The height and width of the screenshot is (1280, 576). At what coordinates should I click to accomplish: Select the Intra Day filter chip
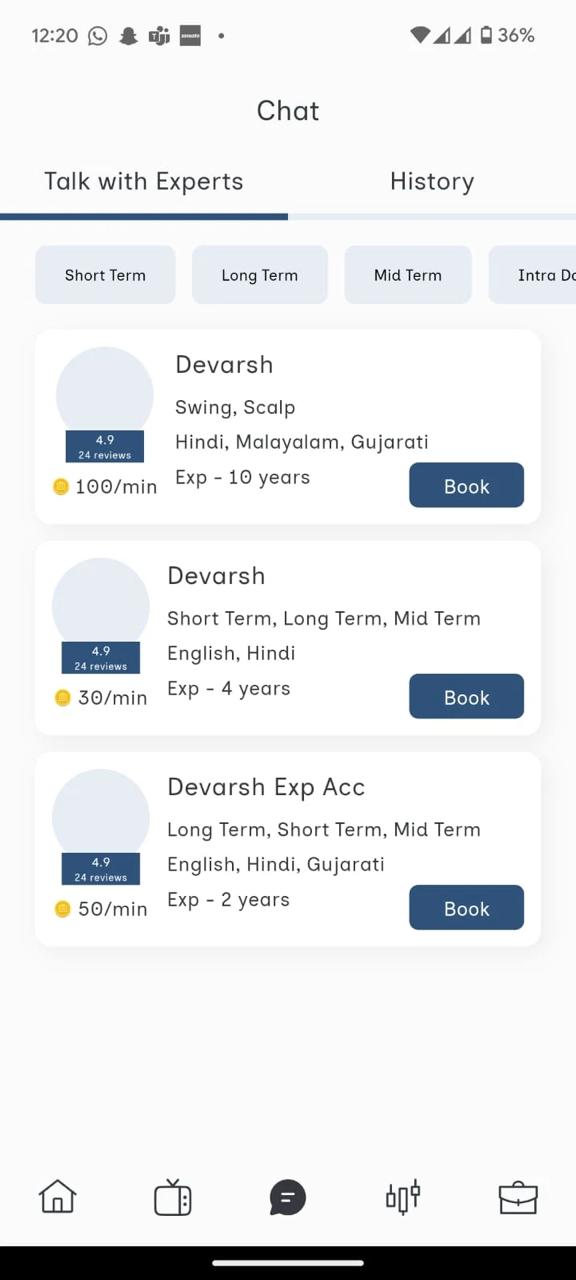[533, 275]
